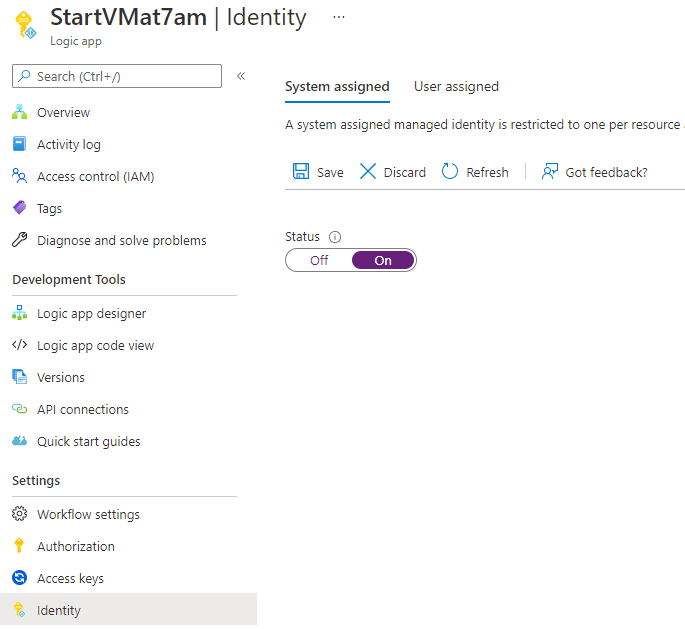Collapse the sidebar with double chevron

[241, 76]
